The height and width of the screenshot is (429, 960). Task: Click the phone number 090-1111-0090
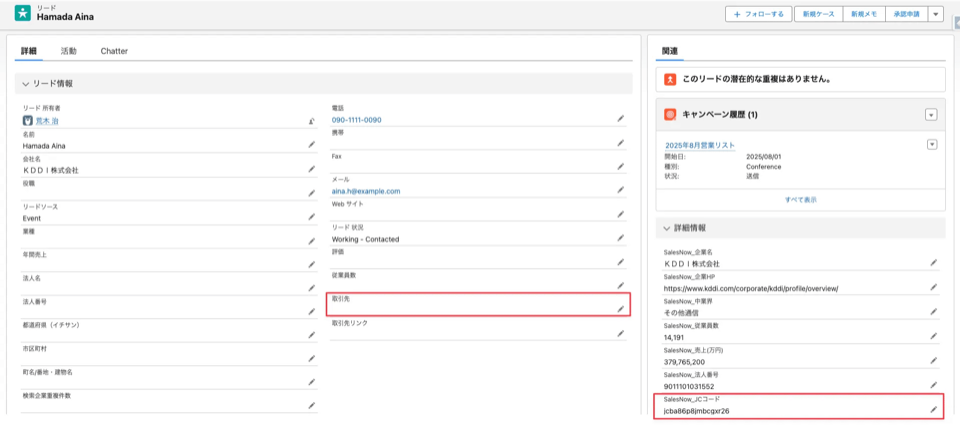click(x=356, y=120)
